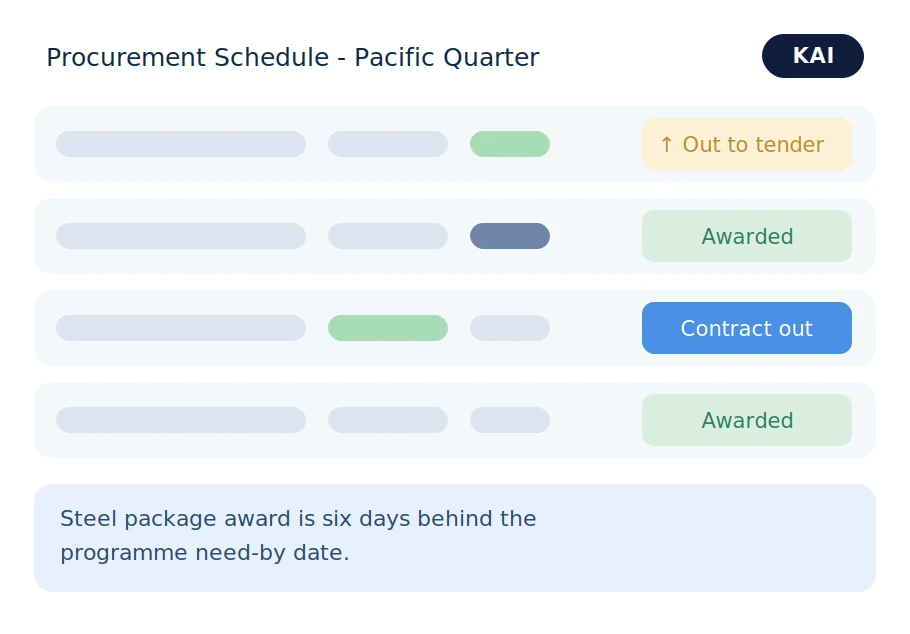Click the Steel package award note
Viewport: 910px width, 634px height.
pos(455,538)
